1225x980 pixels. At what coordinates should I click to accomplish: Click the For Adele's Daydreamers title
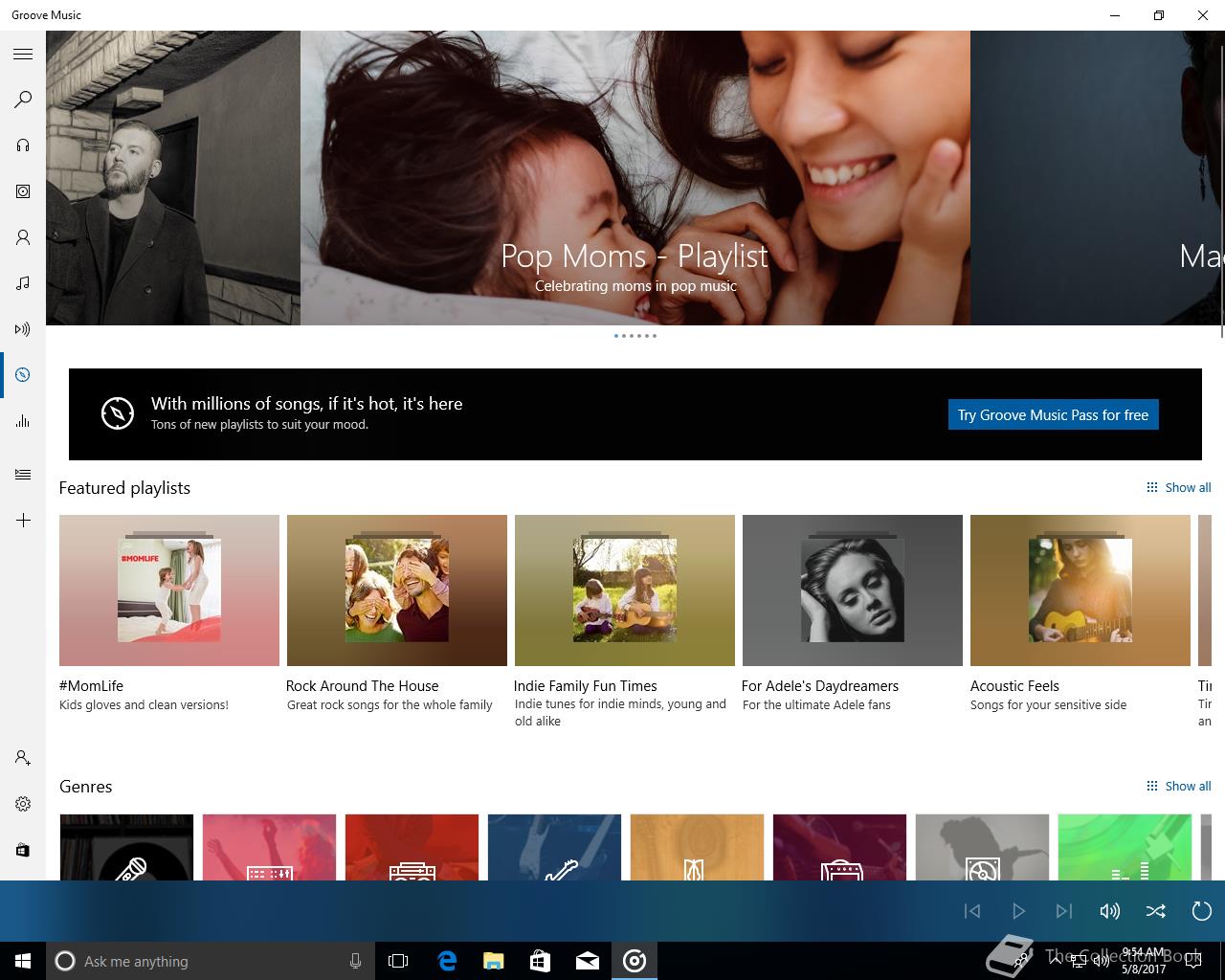[820, 686]
